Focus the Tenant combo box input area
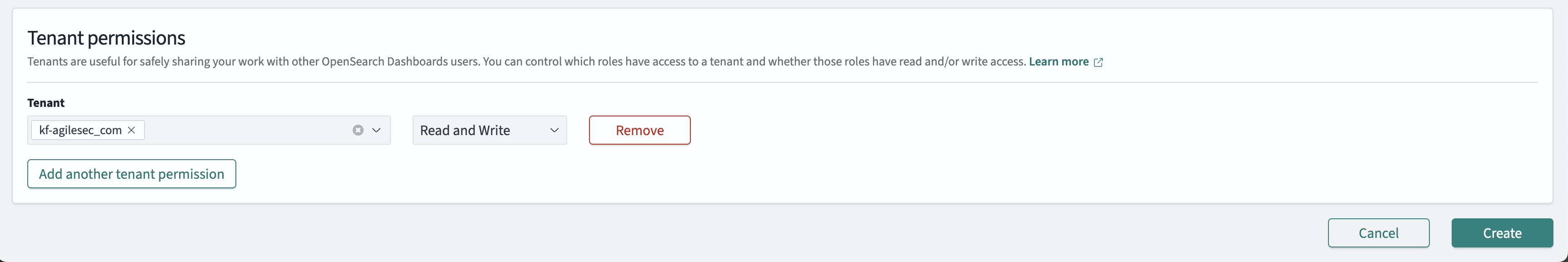 (244, 131)
